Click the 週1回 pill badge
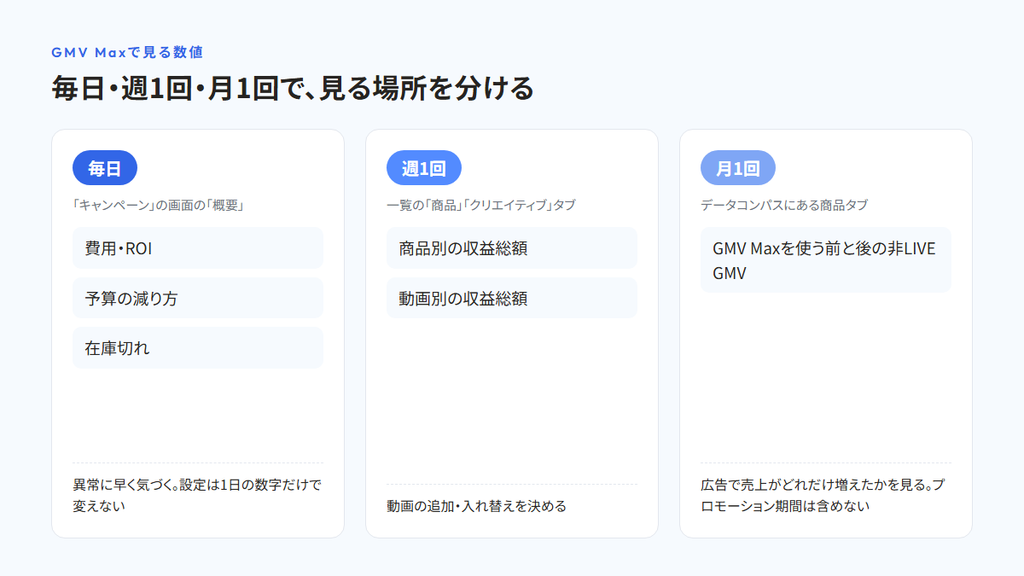 coord(424,168)
